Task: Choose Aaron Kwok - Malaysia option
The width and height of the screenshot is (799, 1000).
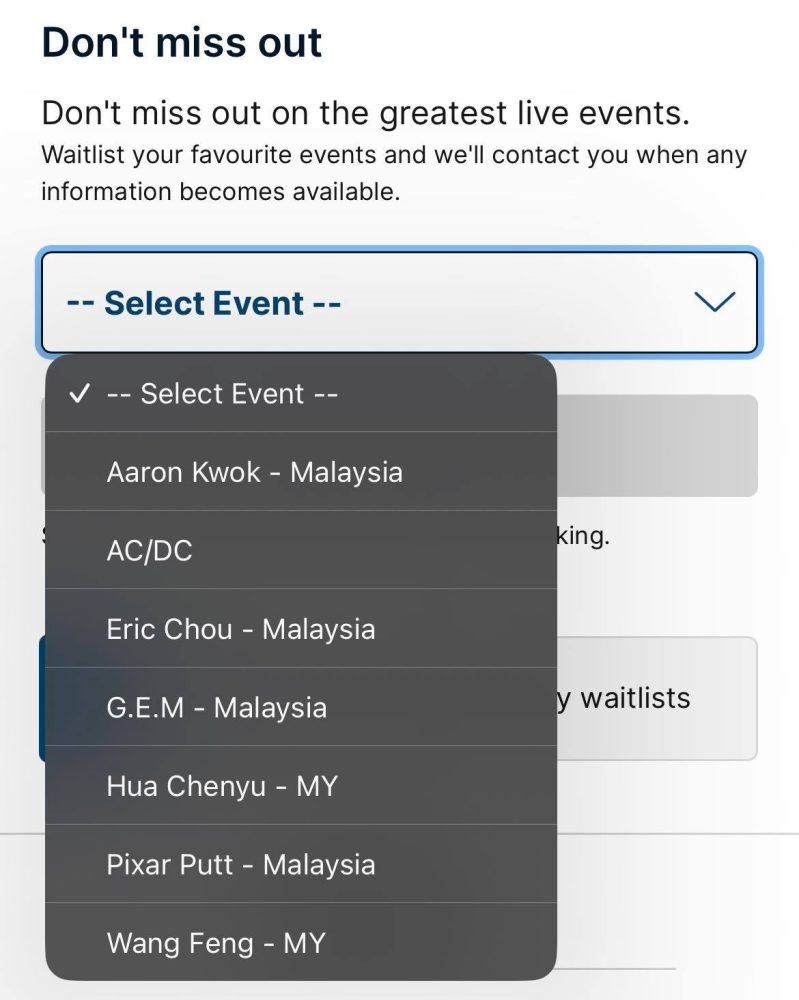Action: (x=254, y=472)
